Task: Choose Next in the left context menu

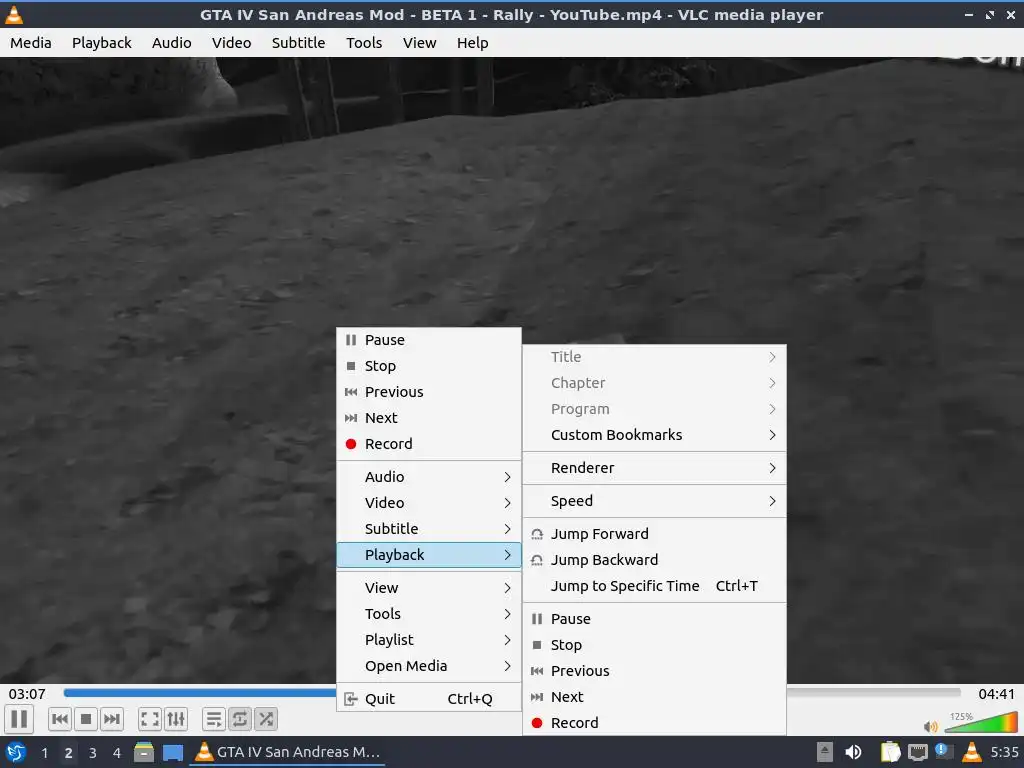Action: [x=428, y=418]
